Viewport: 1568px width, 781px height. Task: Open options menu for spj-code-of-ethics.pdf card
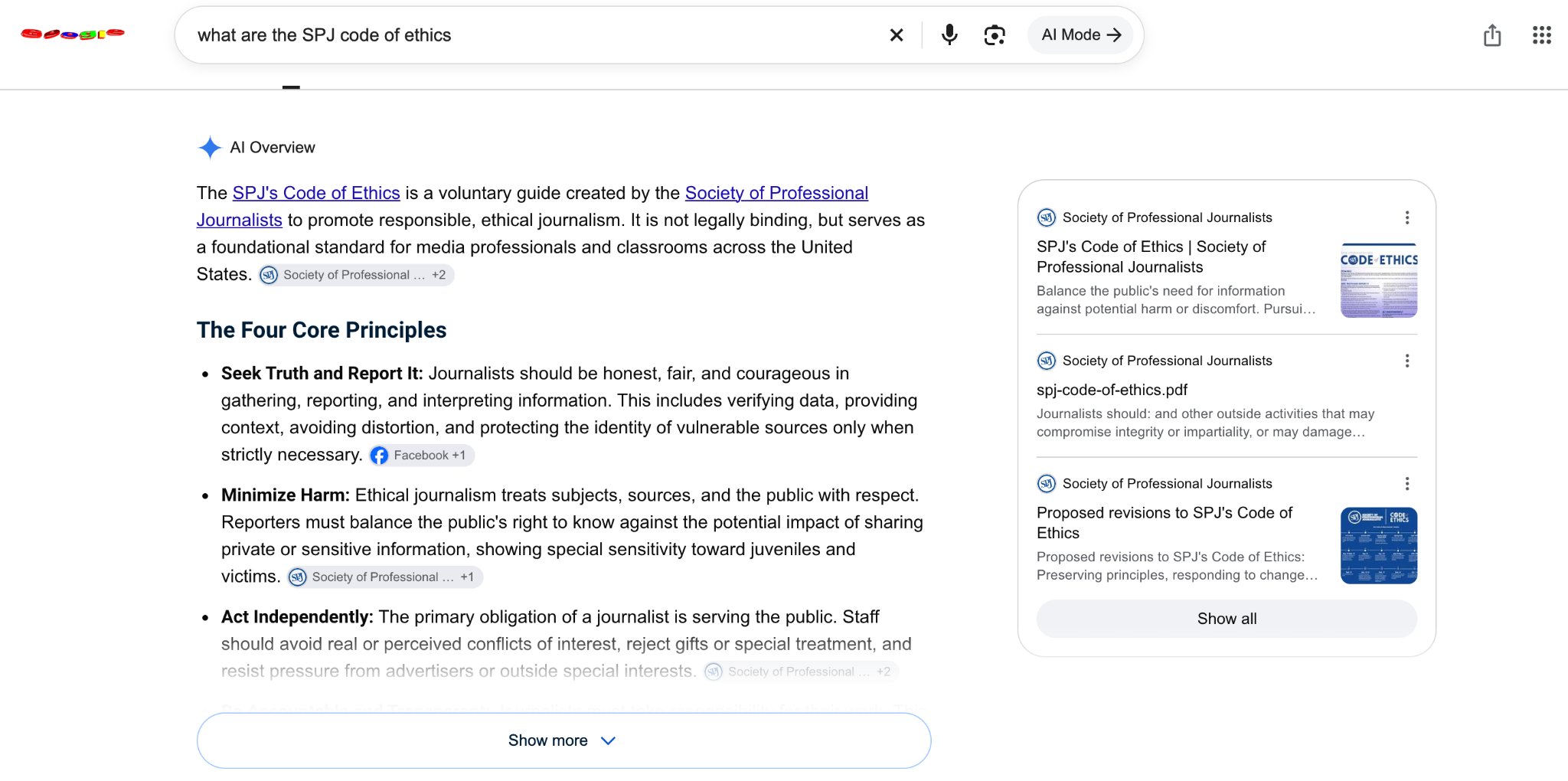pyautogui.click(x=1406, y=361)
